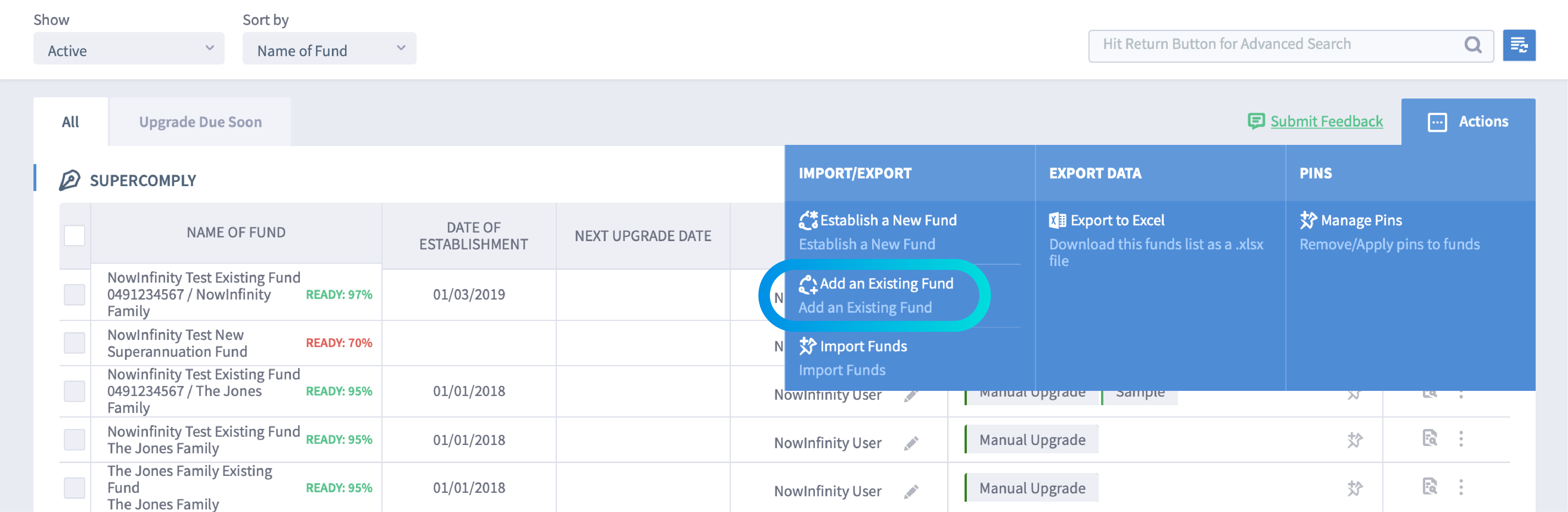Click the pin icon in the last row

click(1354, 488)
